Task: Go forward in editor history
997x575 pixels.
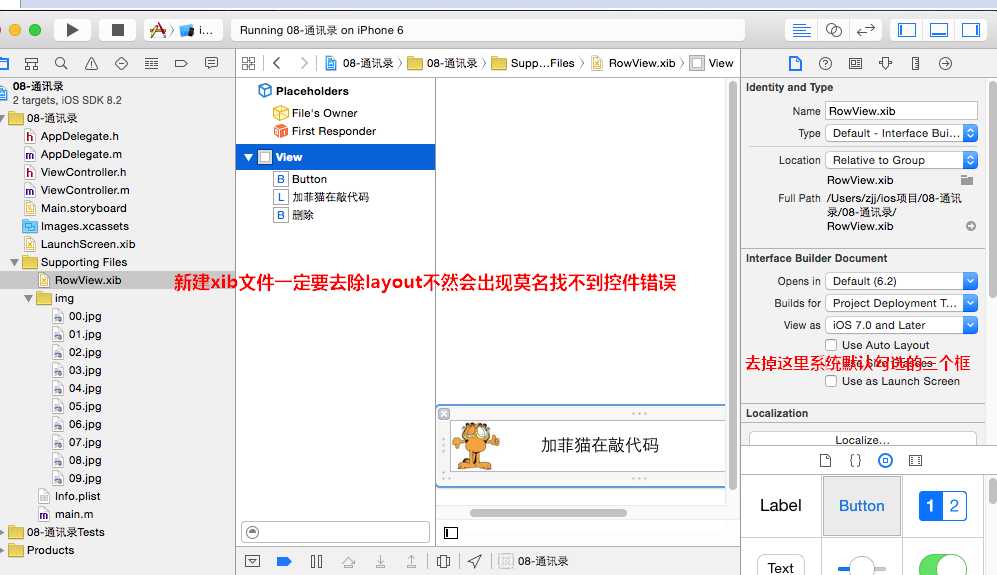Action: pyautogui.click(x=304, y=63)
